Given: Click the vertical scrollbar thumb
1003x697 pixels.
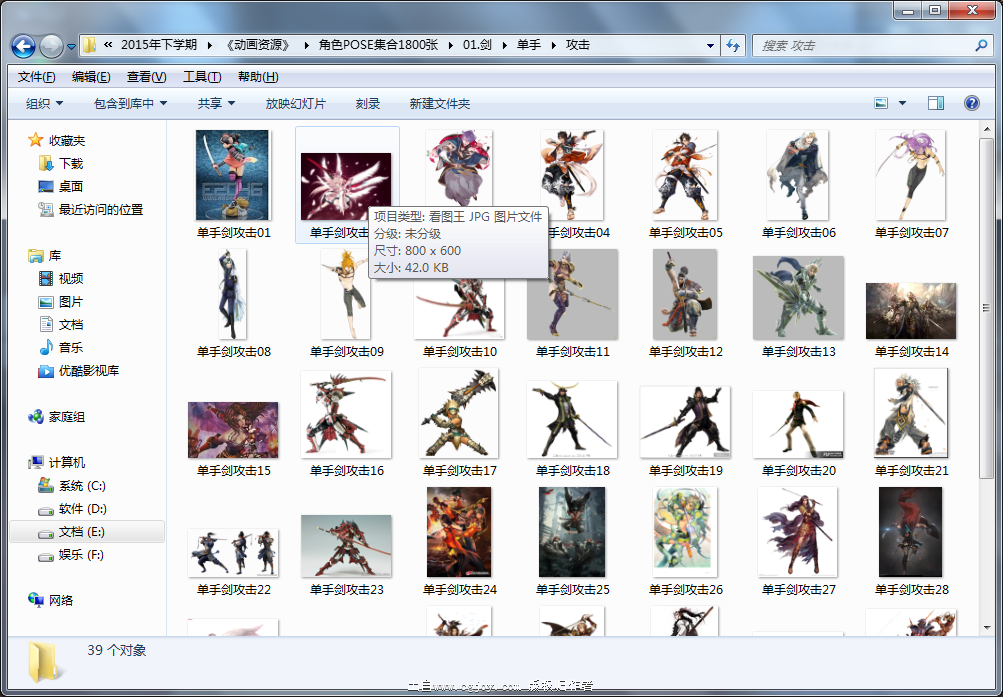Looking at the screenshot, I should pyautogui.click(x=986, y=308).
